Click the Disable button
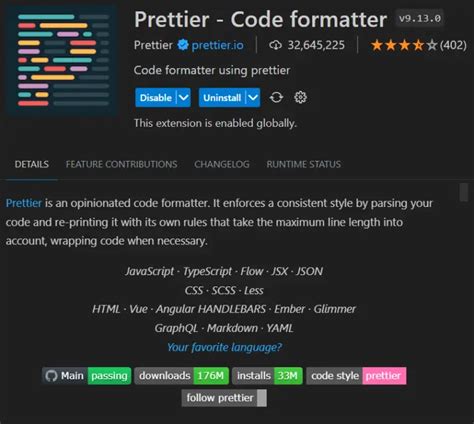 coord(156,98)
